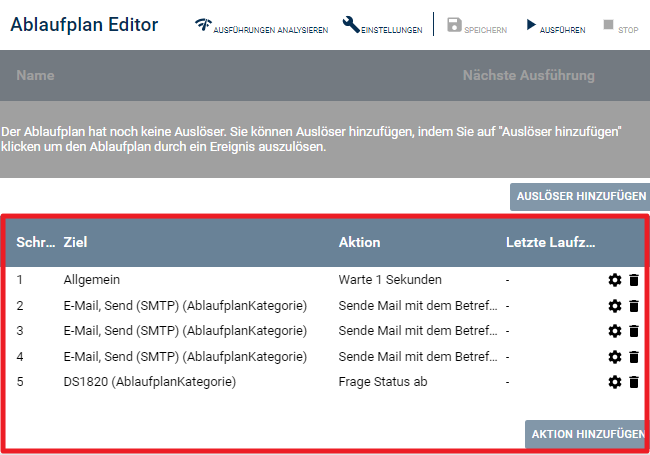Click the Letzte Laufzeit column header
Screen dimensions: 650x455
[550, 242]
